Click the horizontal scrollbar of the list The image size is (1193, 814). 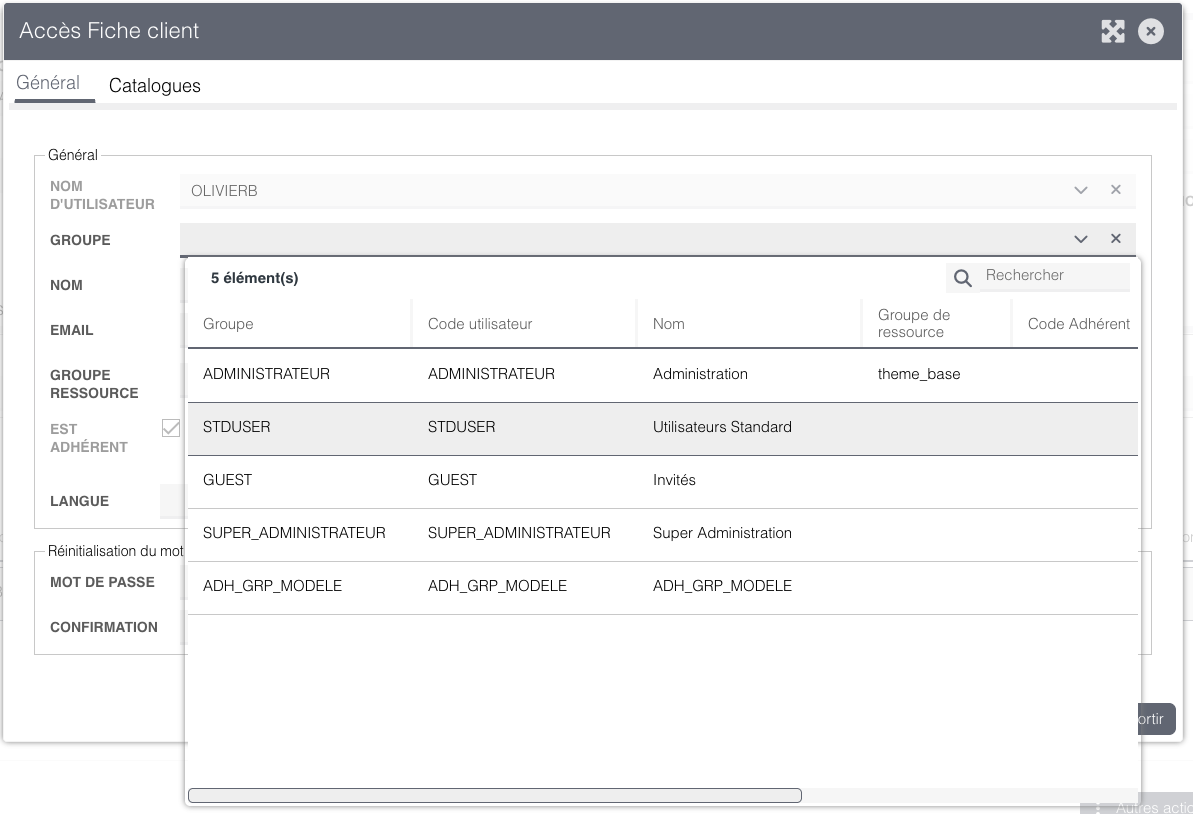point(495,796)
